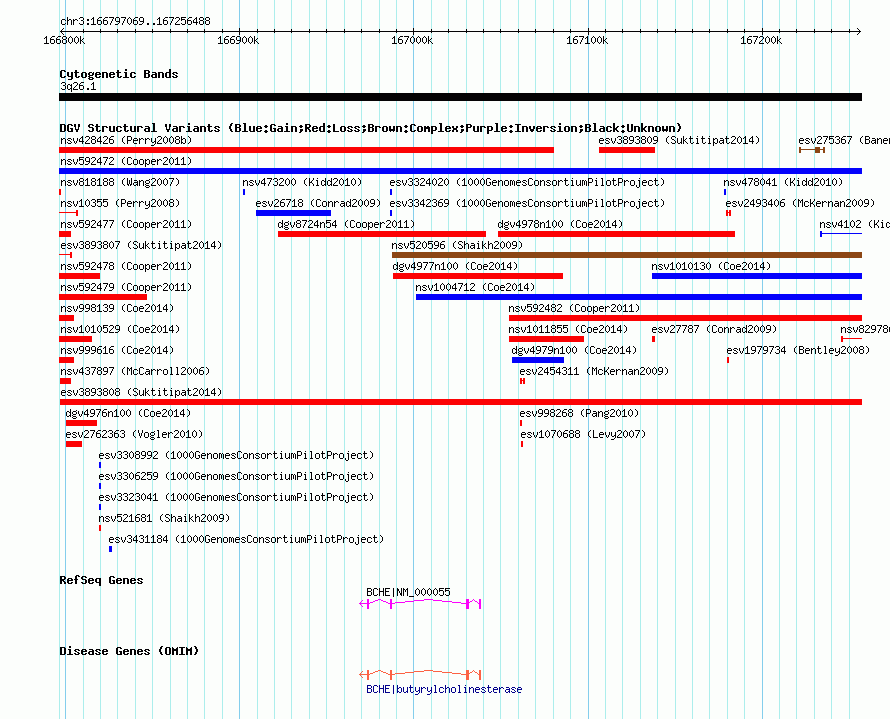Image resolution: width=890 pixels, height=719 pixels.
Task: Click the orange BCHE OMIM gene glyph
Action: (421, 675)
